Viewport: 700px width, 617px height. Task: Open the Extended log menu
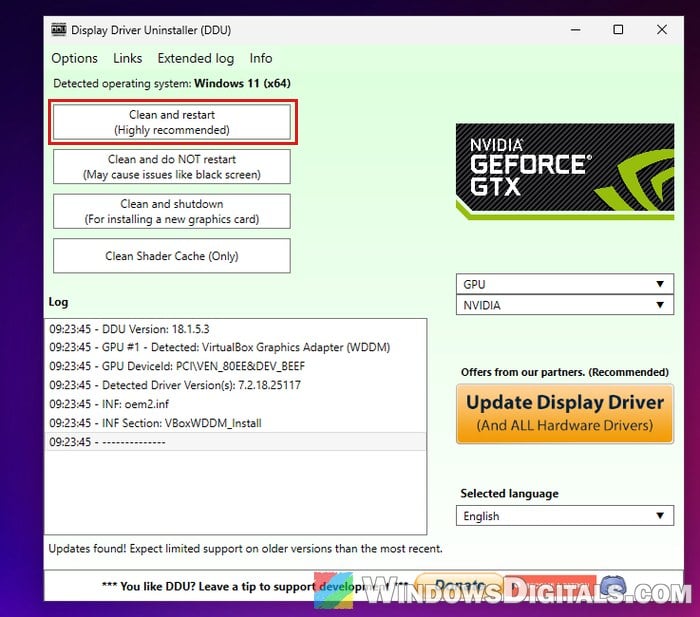pyautogui.click(x=196, y=58)
